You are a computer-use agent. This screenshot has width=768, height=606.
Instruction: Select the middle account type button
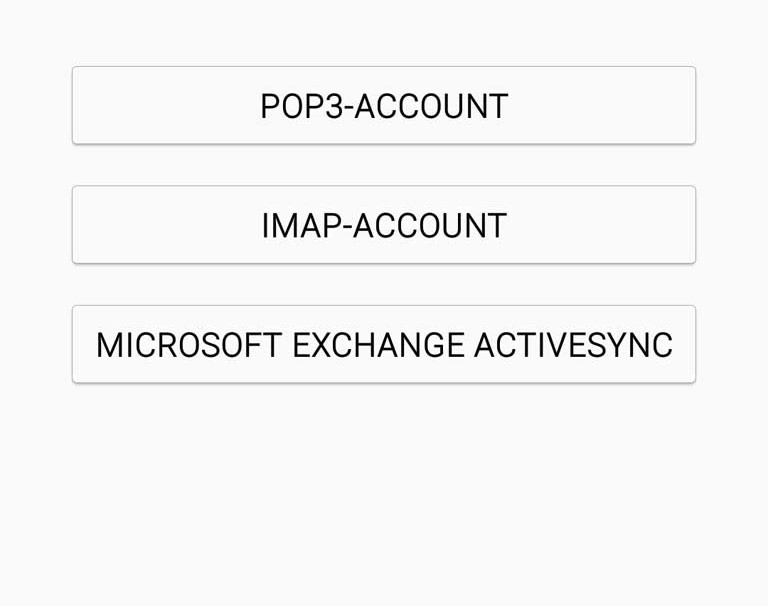384,225
